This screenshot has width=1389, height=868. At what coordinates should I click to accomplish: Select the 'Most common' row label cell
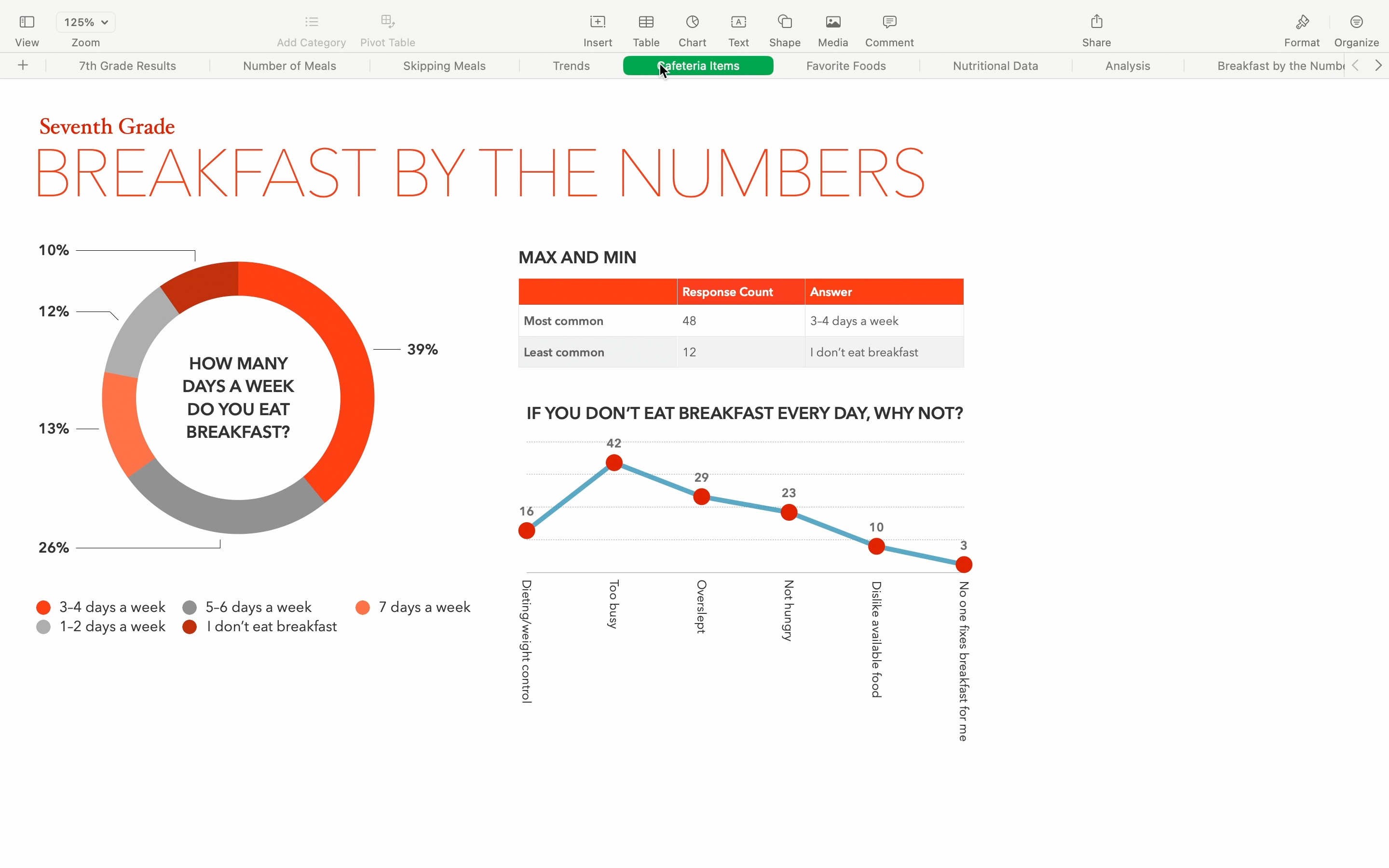coord(598,321)
